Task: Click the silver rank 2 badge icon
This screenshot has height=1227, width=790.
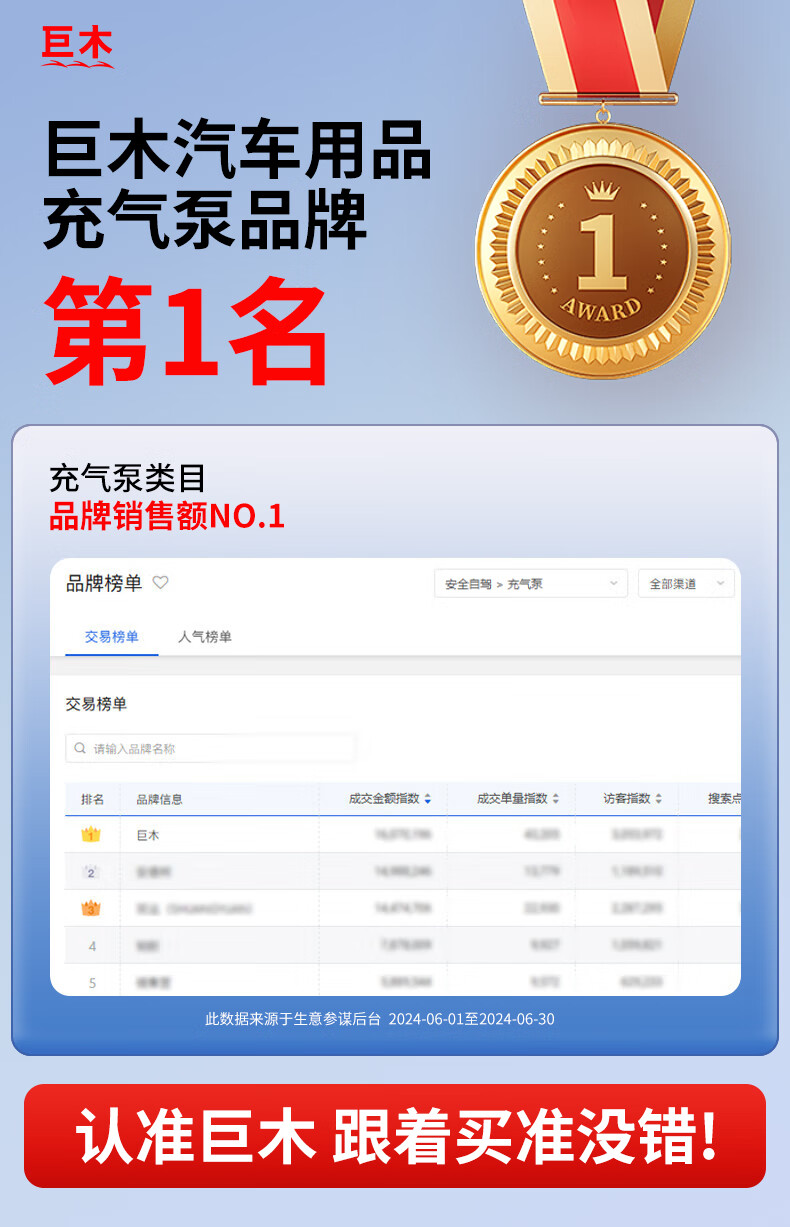Action: (91, 872)
